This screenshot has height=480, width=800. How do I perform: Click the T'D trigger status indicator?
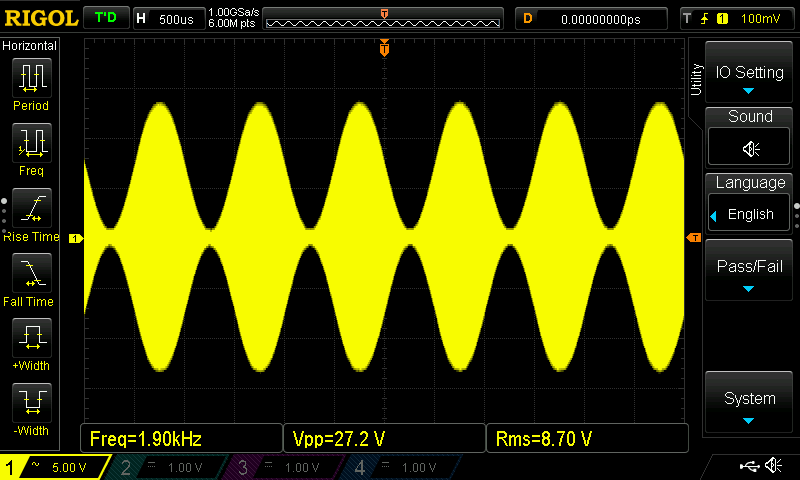106,18
